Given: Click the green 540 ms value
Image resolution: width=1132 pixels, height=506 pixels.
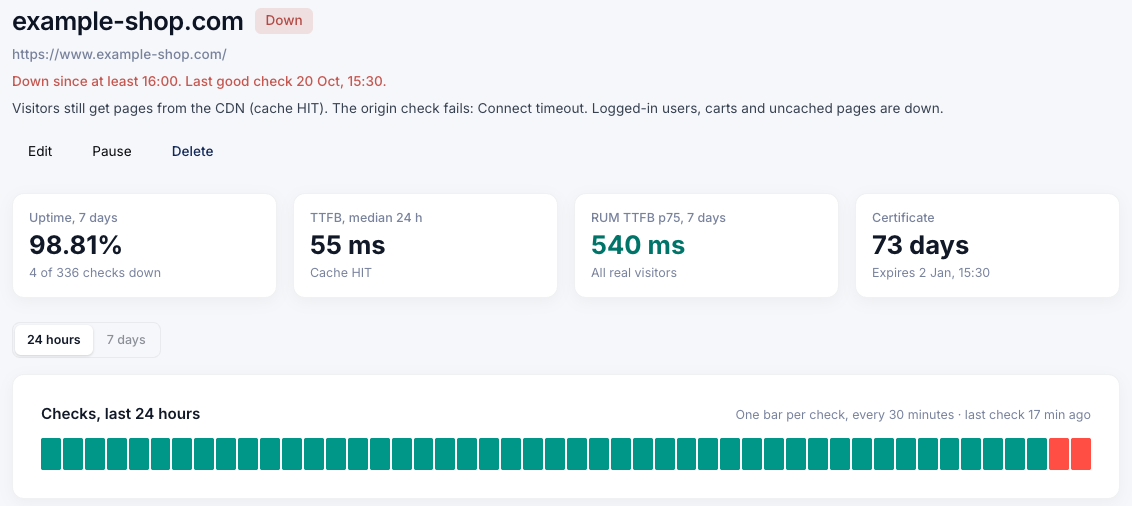Looking at the screenshot, I should click(x=637, y=245).
